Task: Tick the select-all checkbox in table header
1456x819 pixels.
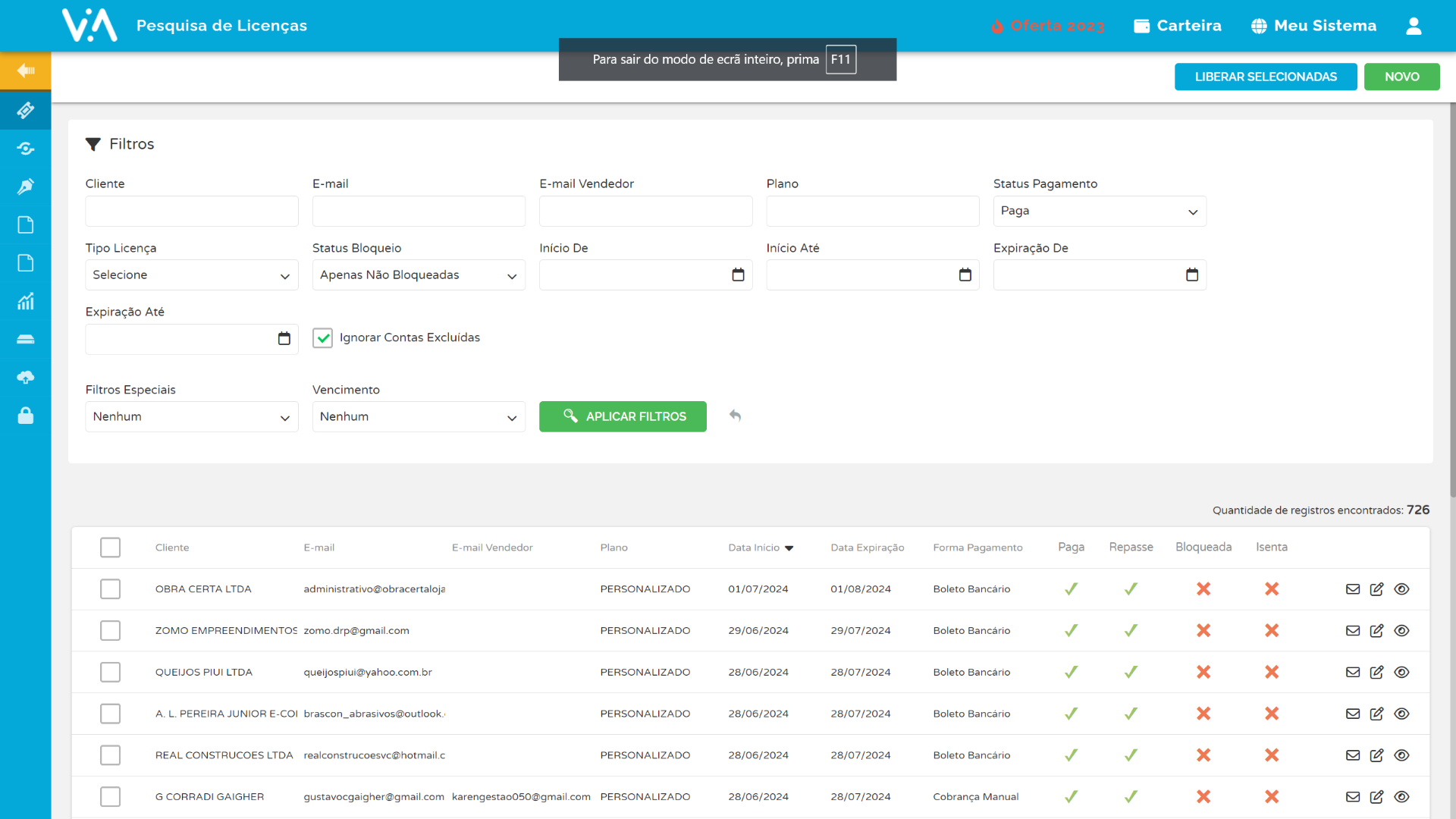Action: [110, 548]
